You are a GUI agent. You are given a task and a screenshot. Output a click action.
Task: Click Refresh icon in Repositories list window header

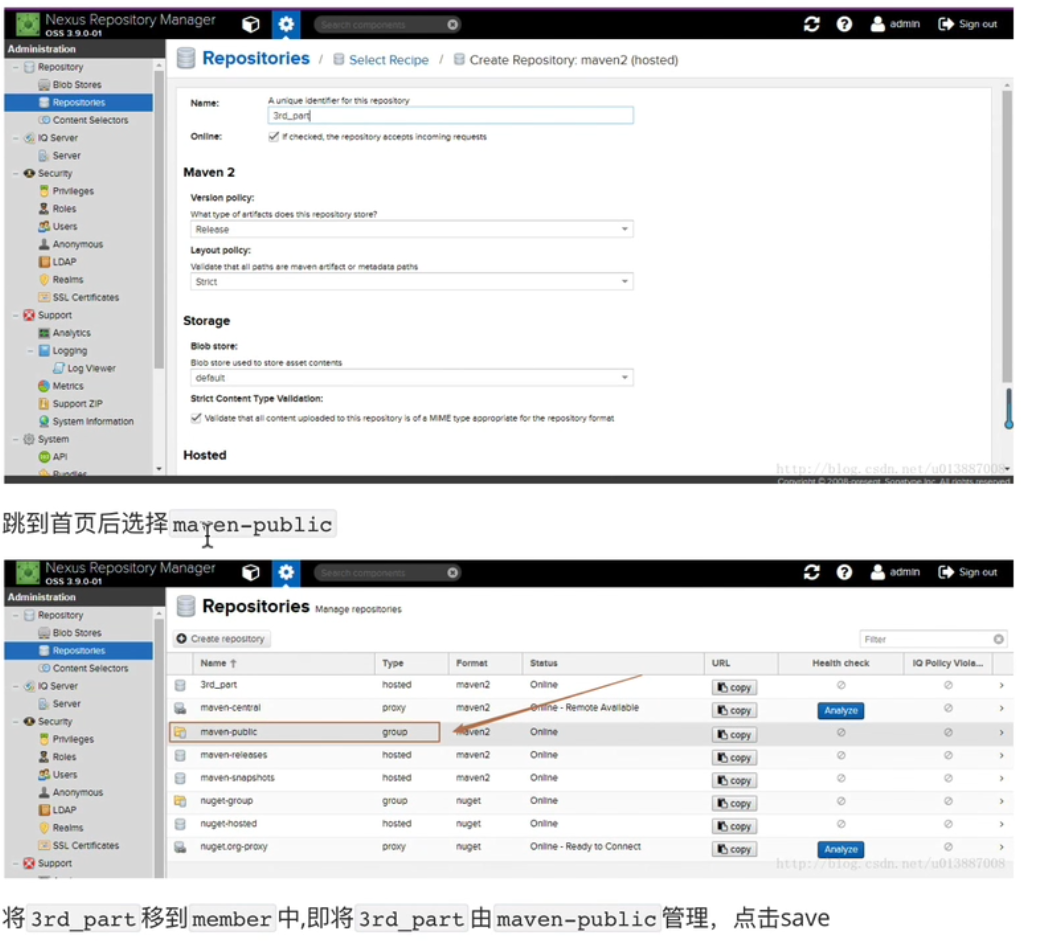pyautogui.click(x=812, y=573)
